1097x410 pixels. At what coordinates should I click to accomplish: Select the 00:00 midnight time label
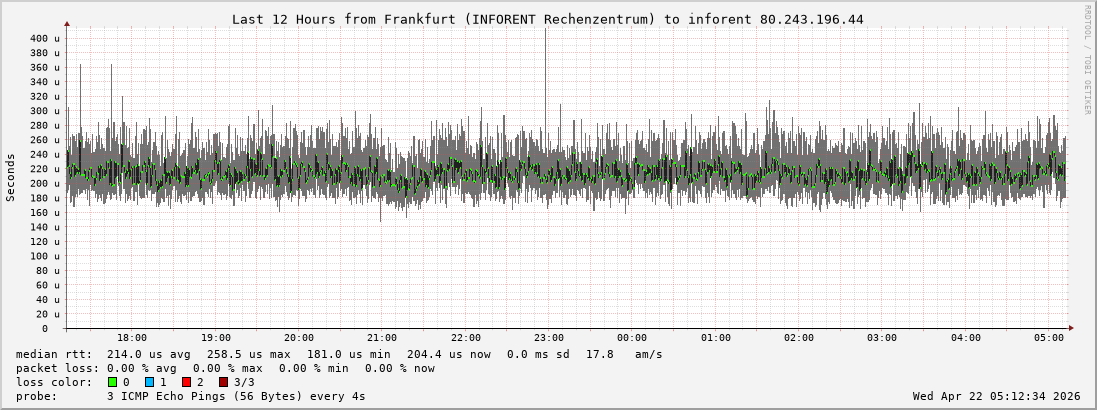click(632, 338)
